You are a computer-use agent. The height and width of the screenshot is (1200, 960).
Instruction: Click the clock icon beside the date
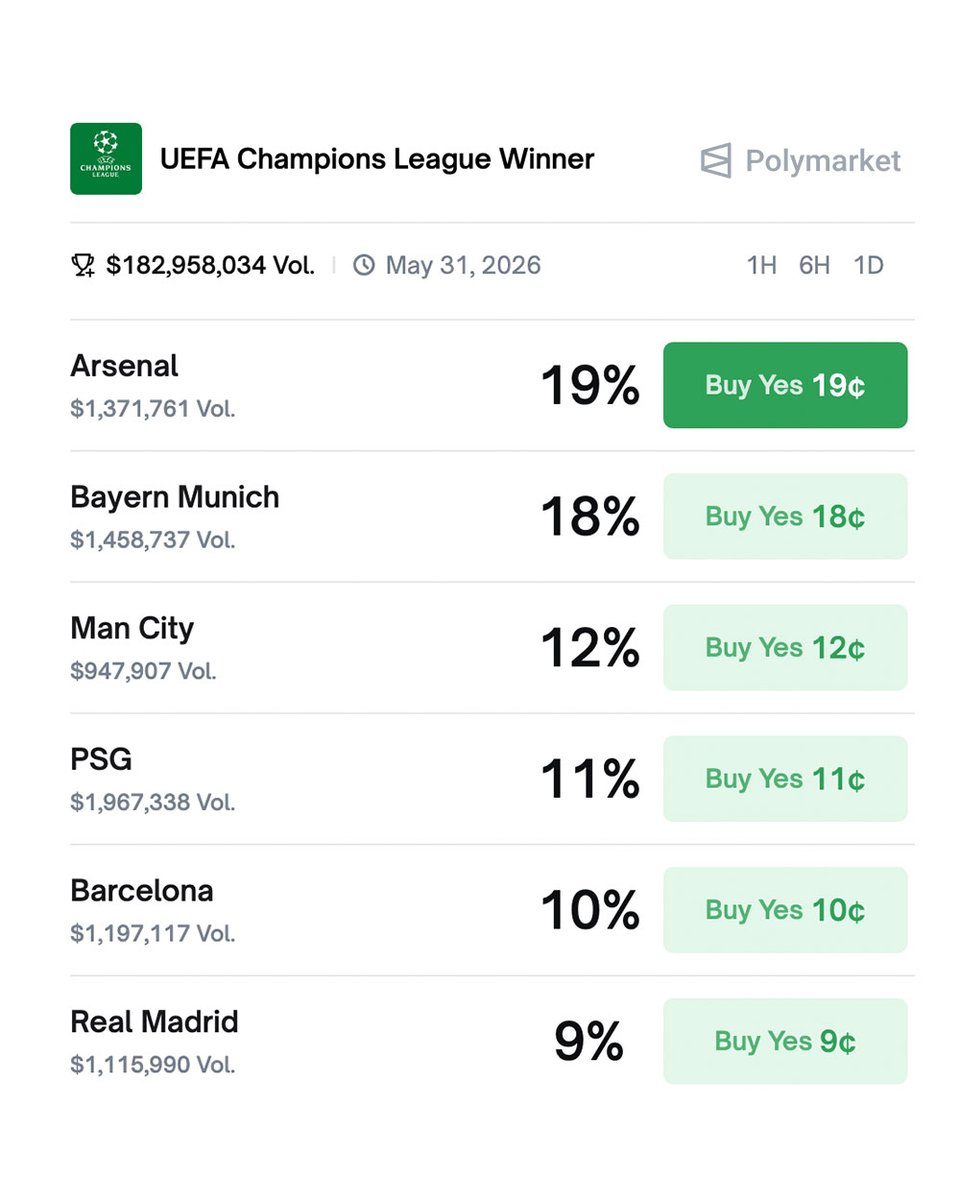click(x=364, y=265)
